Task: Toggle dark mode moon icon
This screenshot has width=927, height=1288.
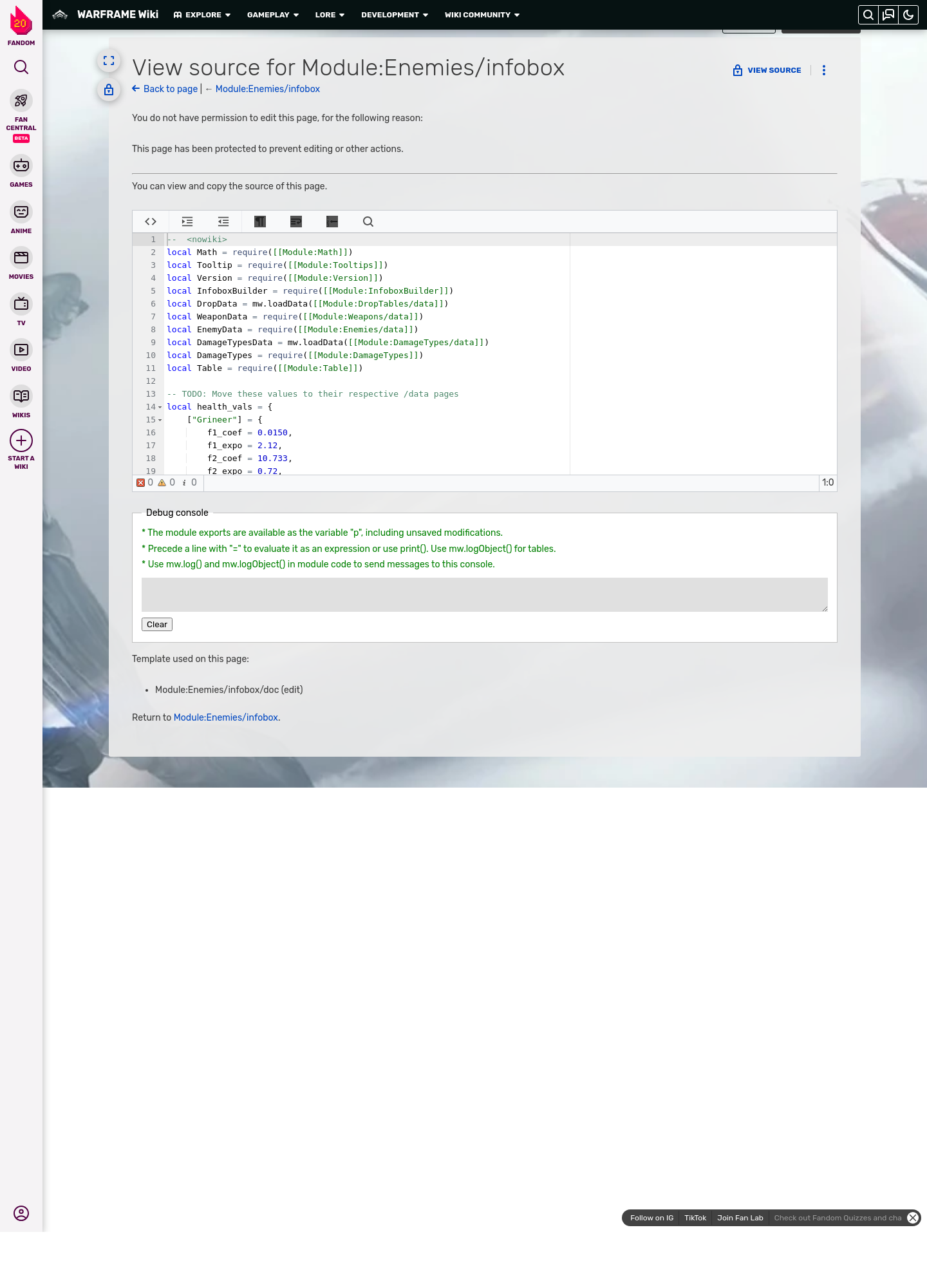Action: tap(908, 15)
